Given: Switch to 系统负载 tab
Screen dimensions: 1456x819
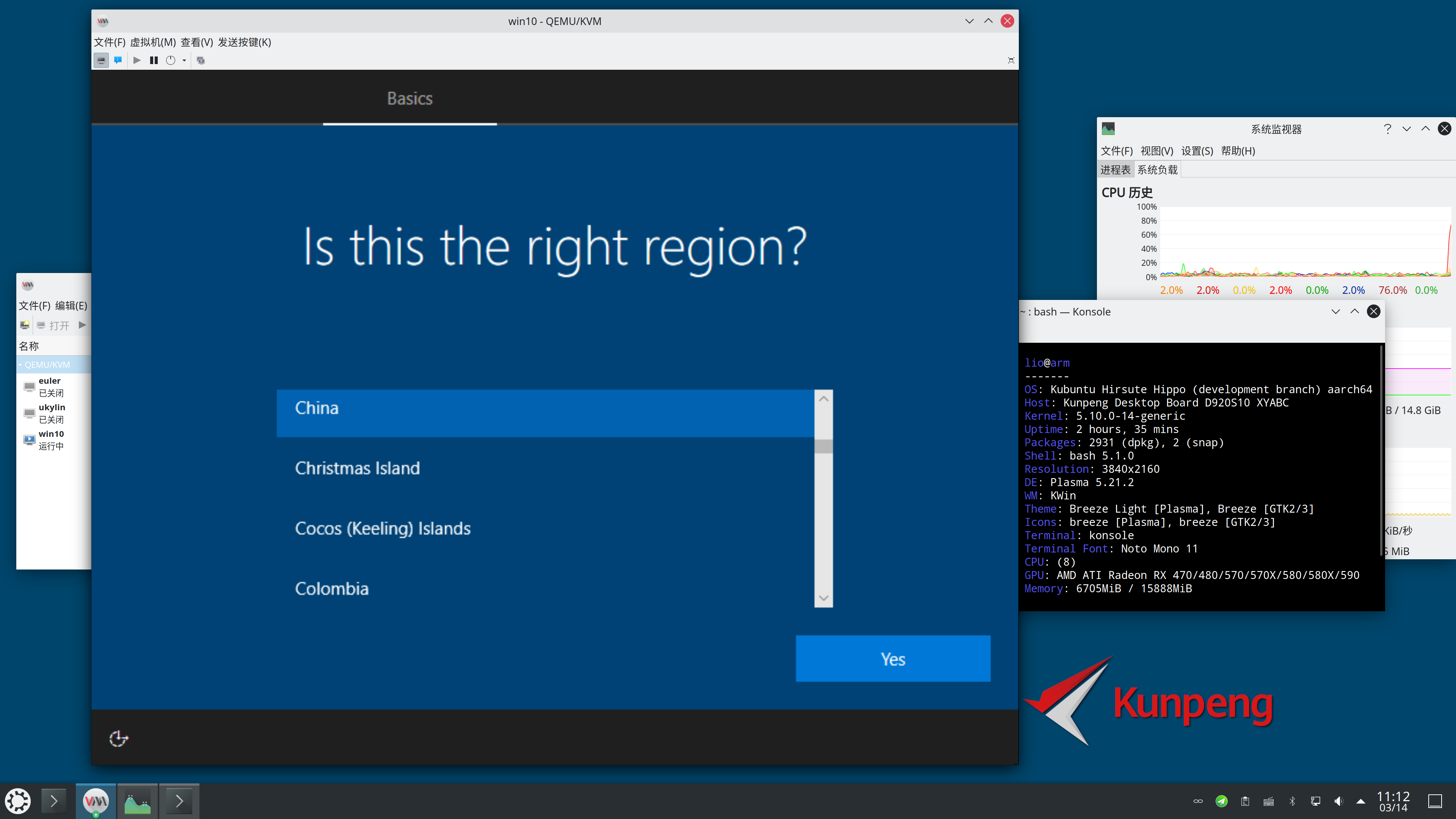Looking at the screenshot, I should tap(1157, 169).
